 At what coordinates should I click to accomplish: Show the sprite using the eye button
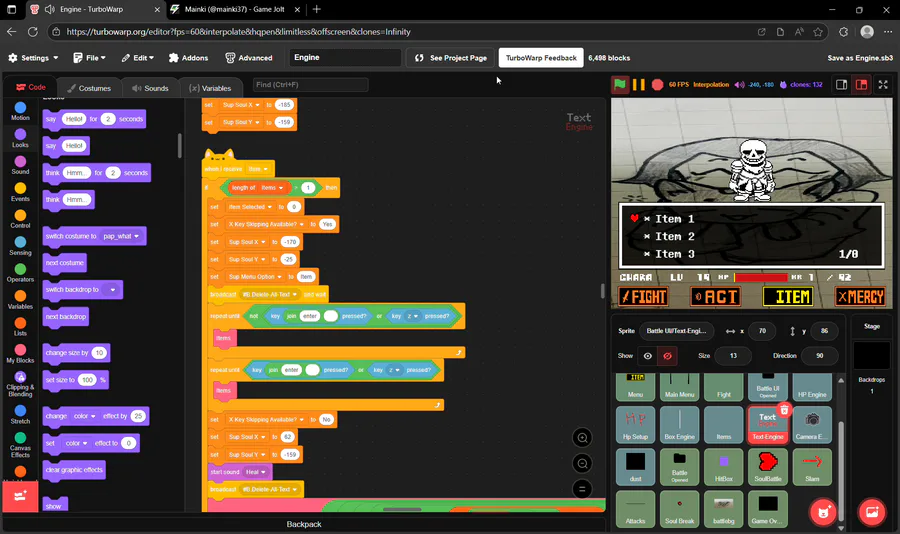647,356
